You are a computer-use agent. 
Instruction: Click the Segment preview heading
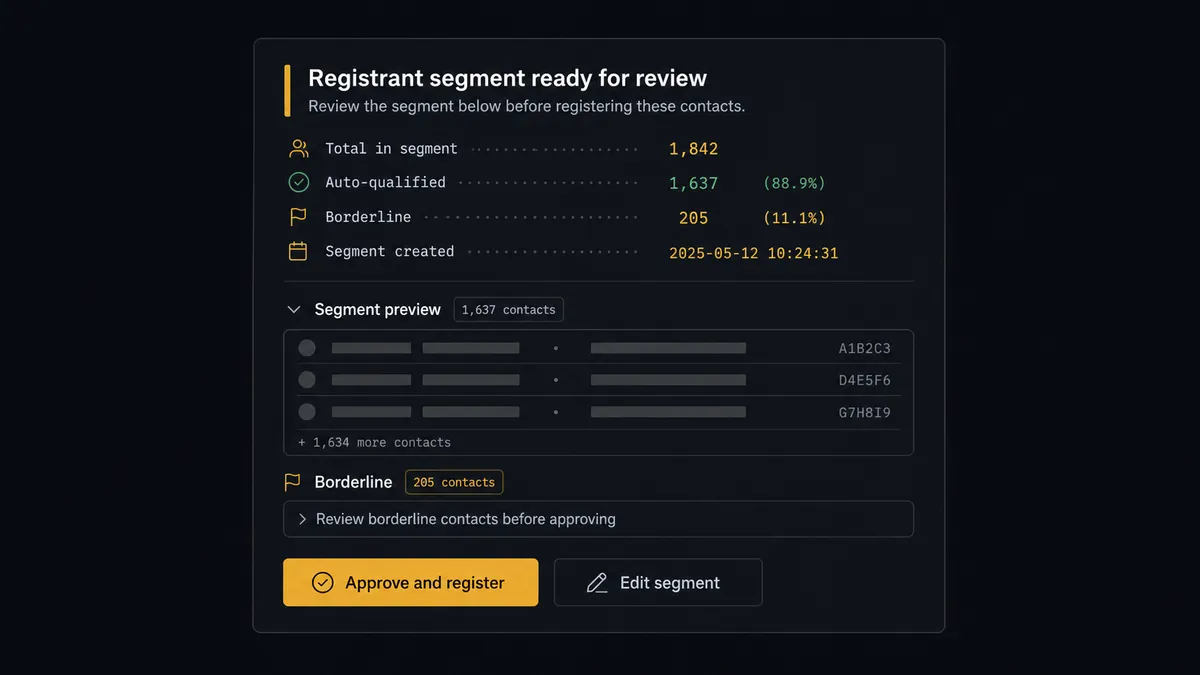(377, 310)
